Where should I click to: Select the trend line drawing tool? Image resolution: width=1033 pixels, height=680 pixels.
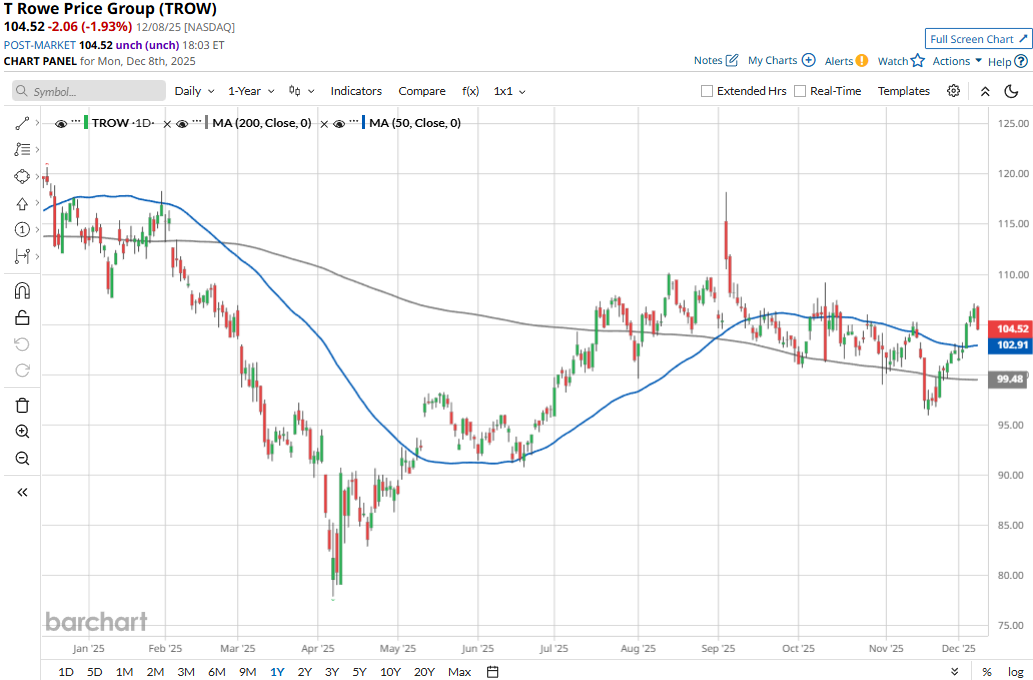coord(22,123)
